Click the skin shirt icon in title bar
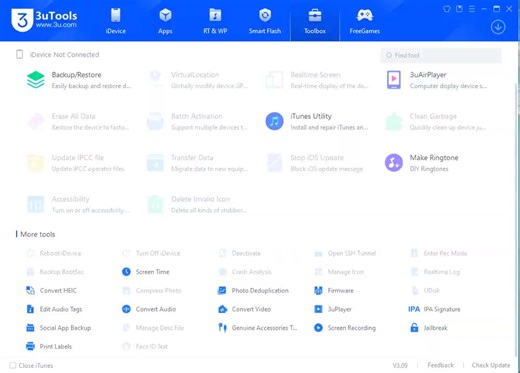The image size is (520, 373). tap(447, 9)
